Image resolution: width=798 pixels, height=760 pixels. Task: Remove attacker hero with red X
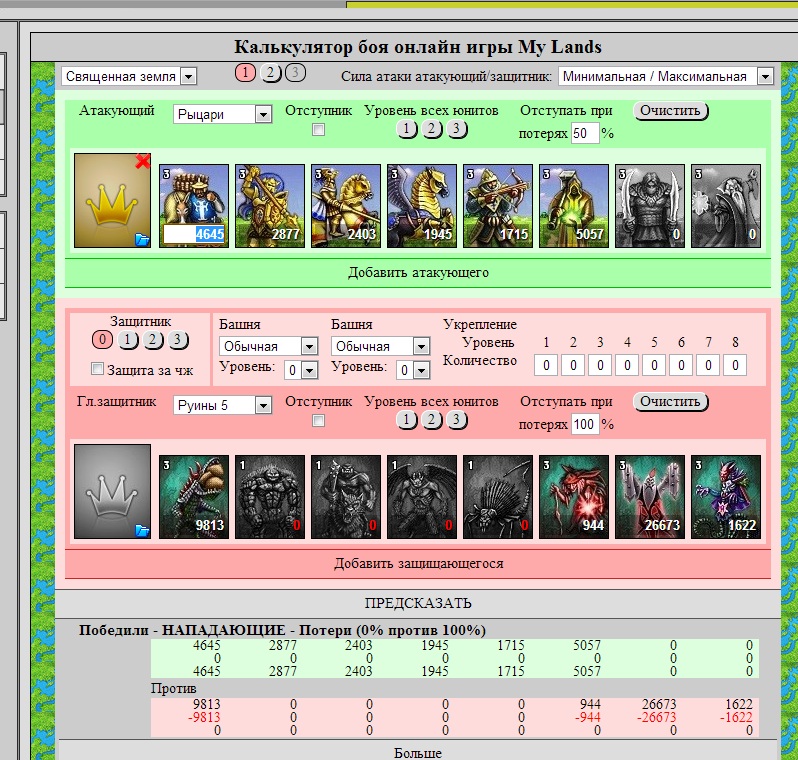coord(143,161)
